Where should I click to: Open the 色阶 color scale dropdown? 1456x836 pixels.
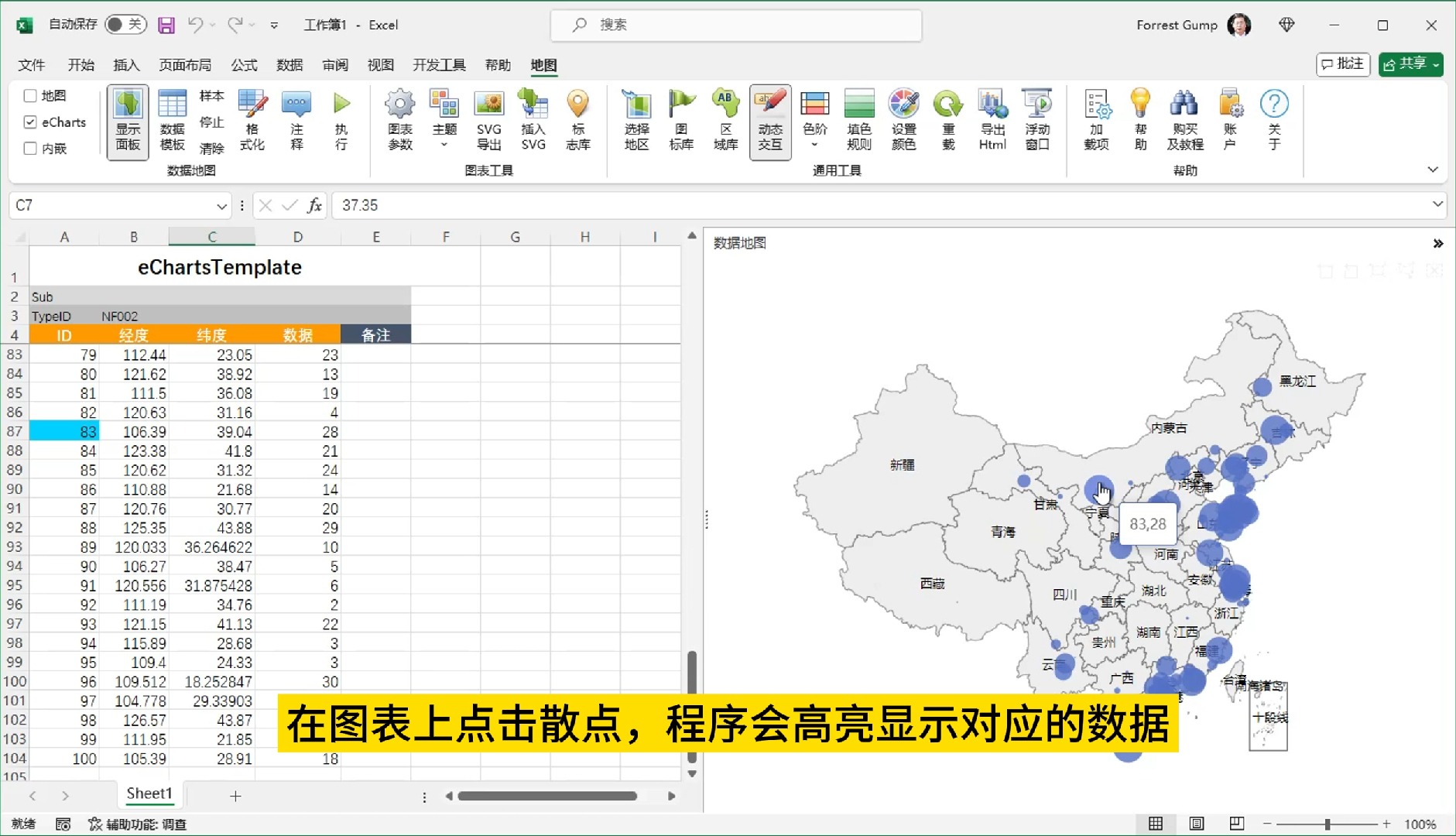point(814,122)
